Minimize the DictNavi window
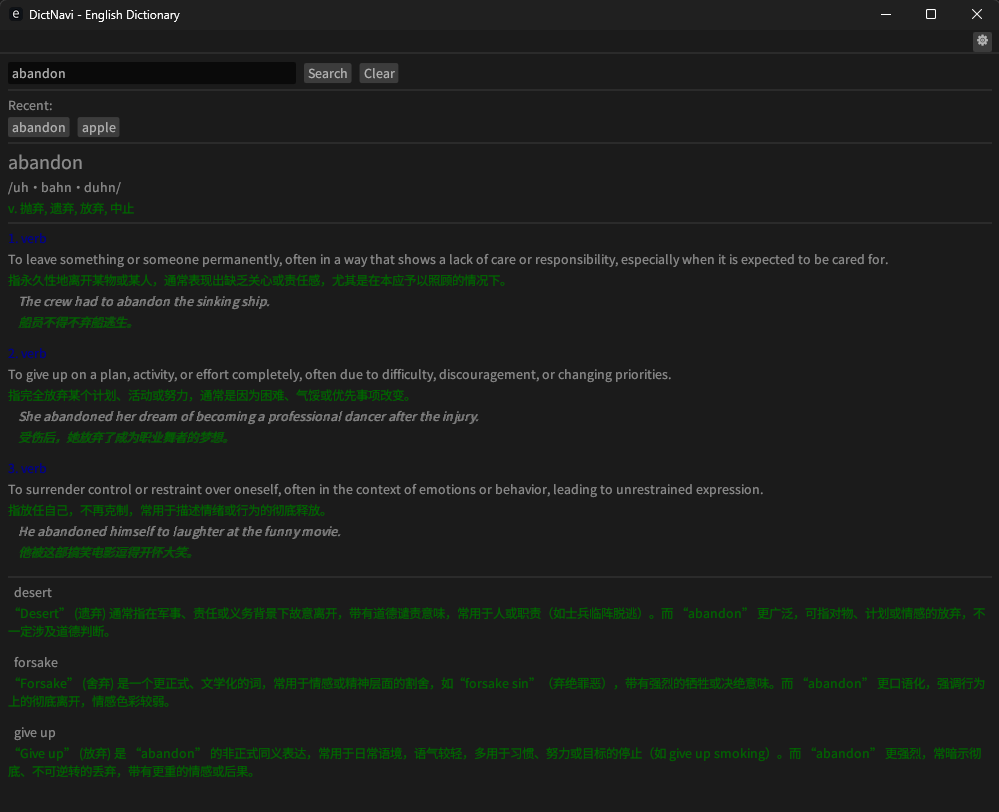The image size is (999, 812). coord(885,15)
